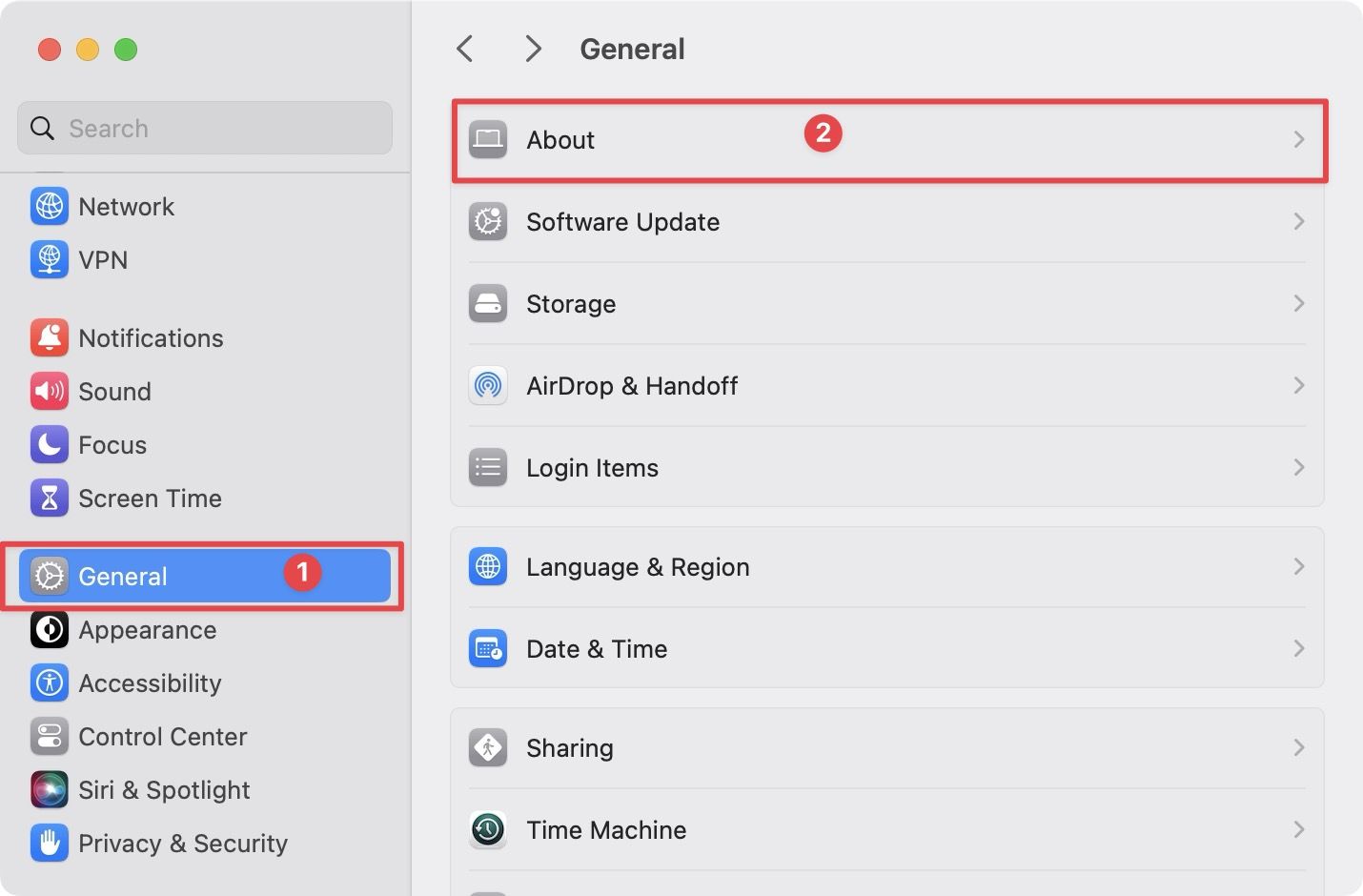The width and height of the screenshot is (1363, 896).
Task: Open VPN settings via its globe icon
Action: (x=50, y=259)
